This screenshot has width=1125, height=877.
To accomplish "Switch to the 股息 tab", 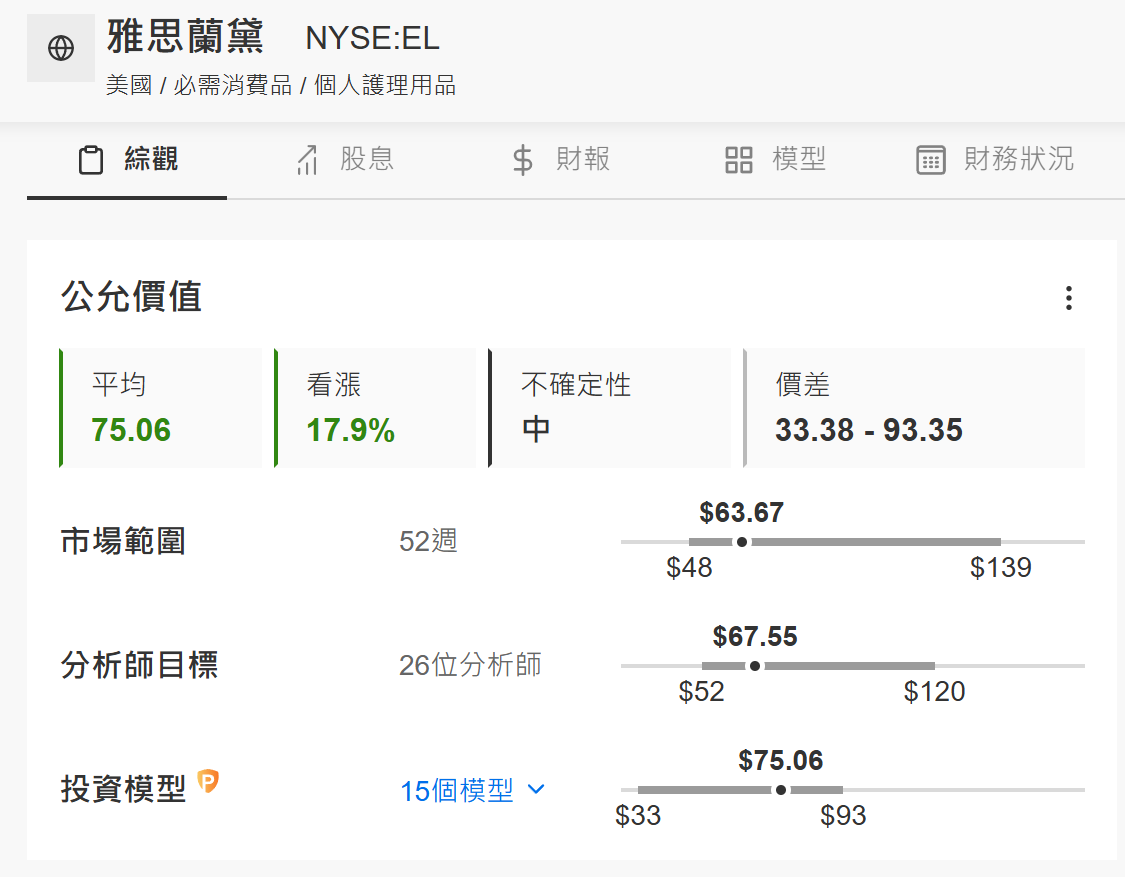I will (345, 159).
